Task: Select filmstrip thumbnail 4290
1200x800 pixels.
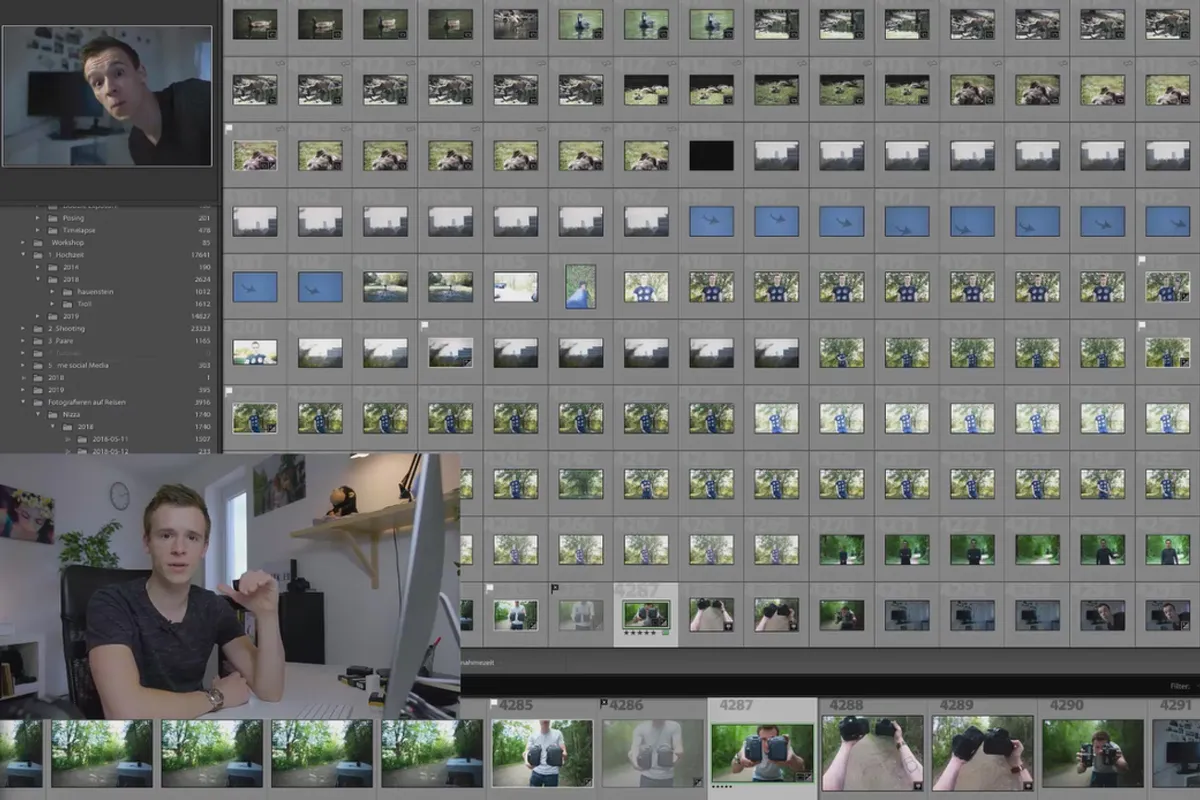Action: point(1093,753)
